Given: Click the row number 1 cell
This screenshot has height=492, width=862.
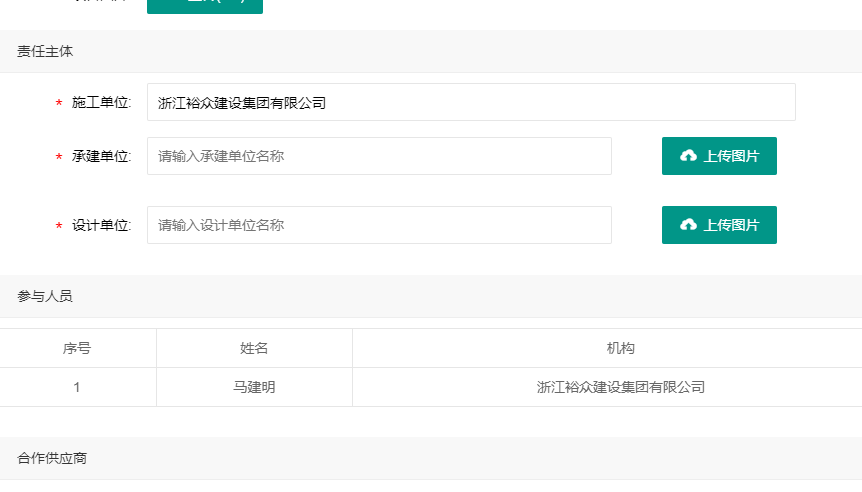Looking at the screenshot, I should coord(77,388).
